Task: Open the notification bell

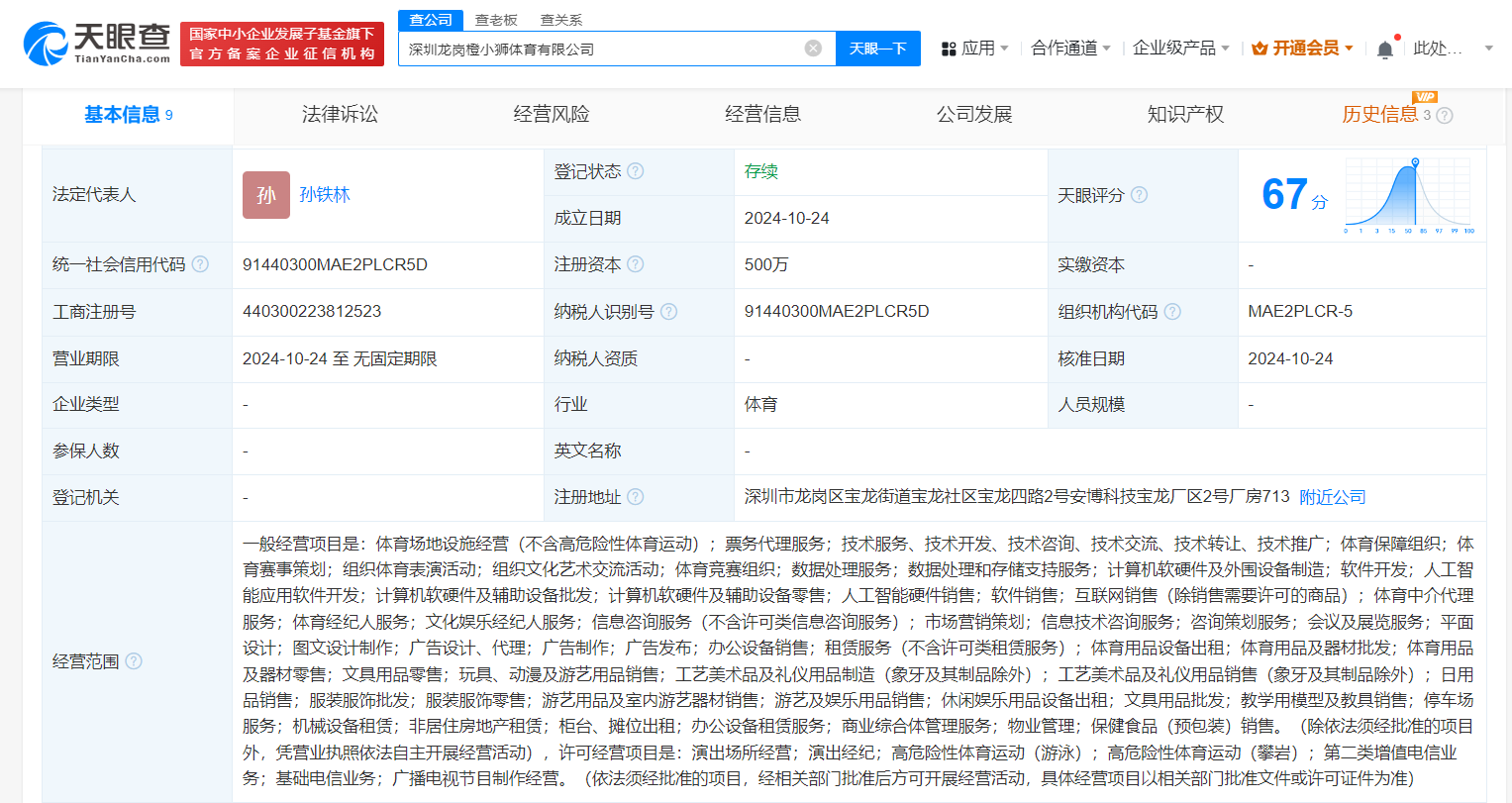Action: [1384, 47]
